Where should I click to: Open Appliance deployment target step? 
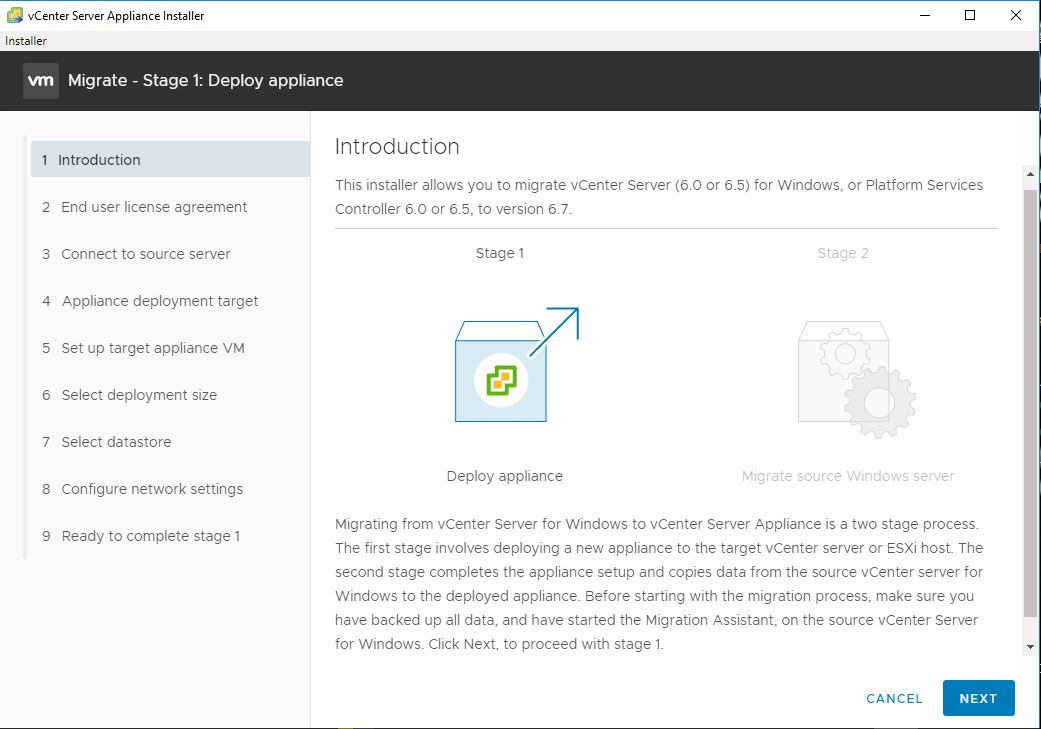click(160, 301)
